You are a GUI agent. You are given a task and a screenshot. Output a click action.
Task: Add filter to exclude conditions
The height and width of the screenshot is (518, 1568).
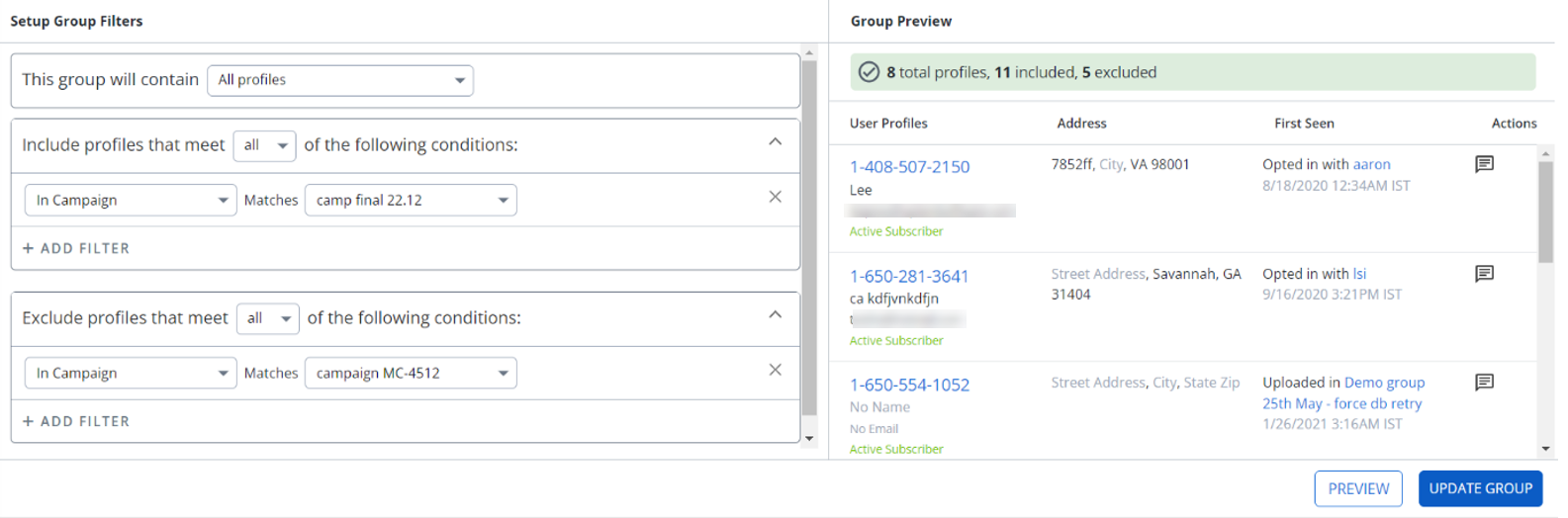coord(76,421)
